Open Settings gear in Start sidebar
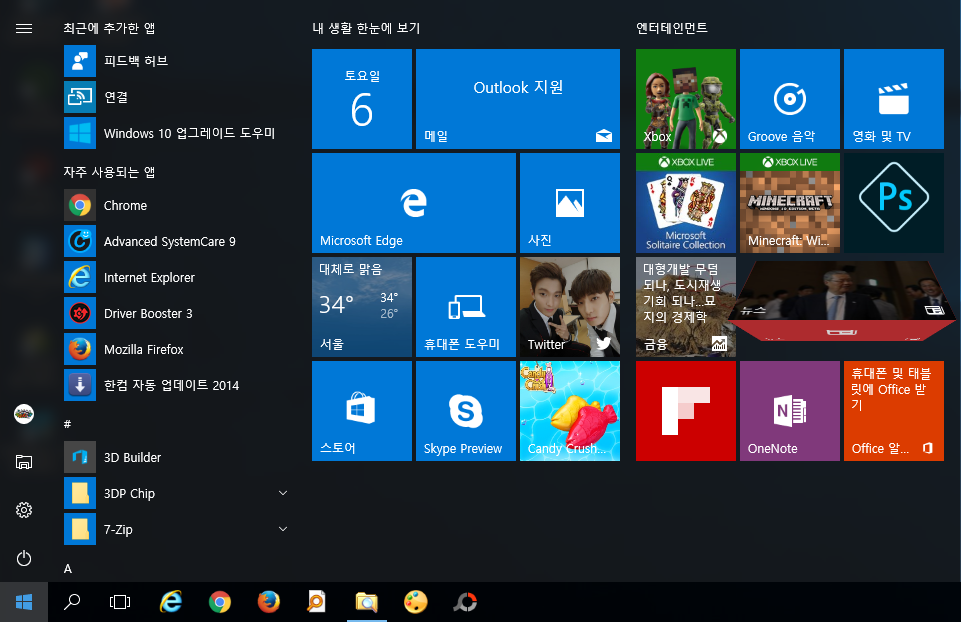This screenshot has width=961, height=622. coord(24,510)
